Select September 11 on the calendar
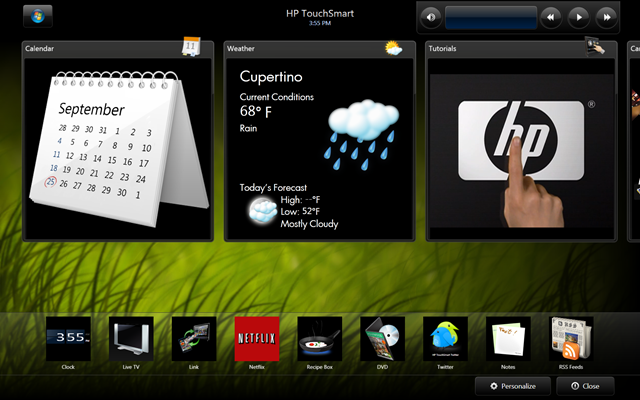Viewport: 640px width, 400px height. pos(56,154)
